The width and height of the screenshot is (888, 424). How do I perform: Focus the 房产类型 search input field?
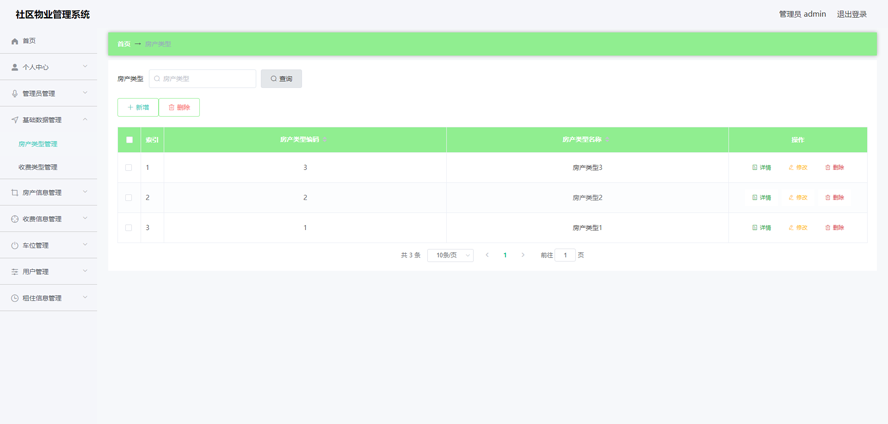click(203, 79)
